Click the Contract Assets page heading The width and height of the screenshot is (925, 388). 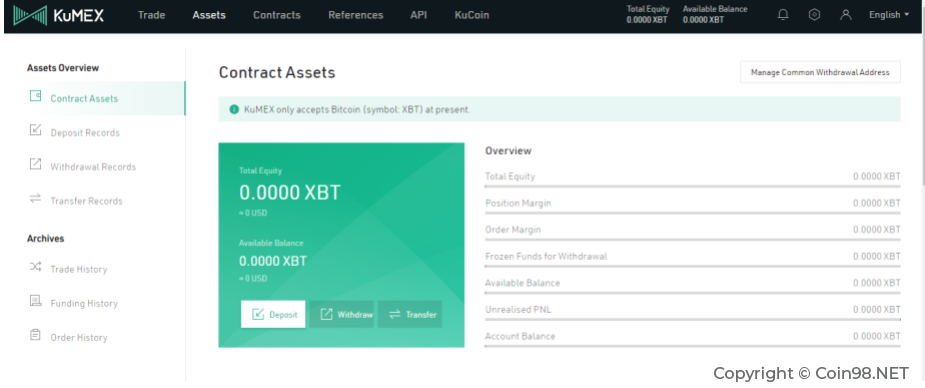277,73
